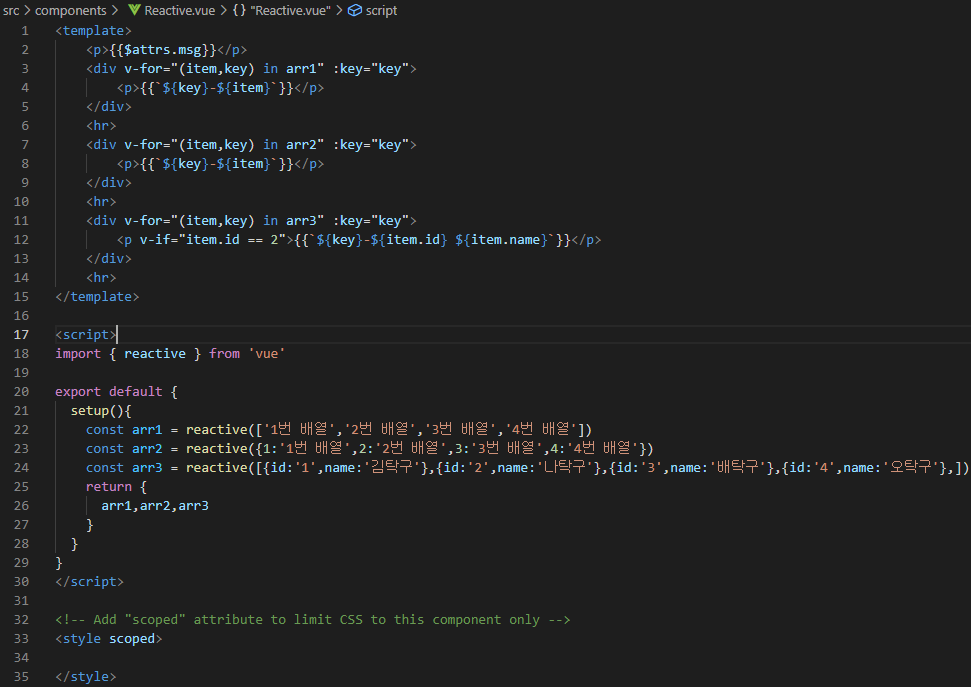The image size is (971, 687).
Task: Click the '4번 배열' string on line 22
Action: pyautogui.click(x=542, y=429)
